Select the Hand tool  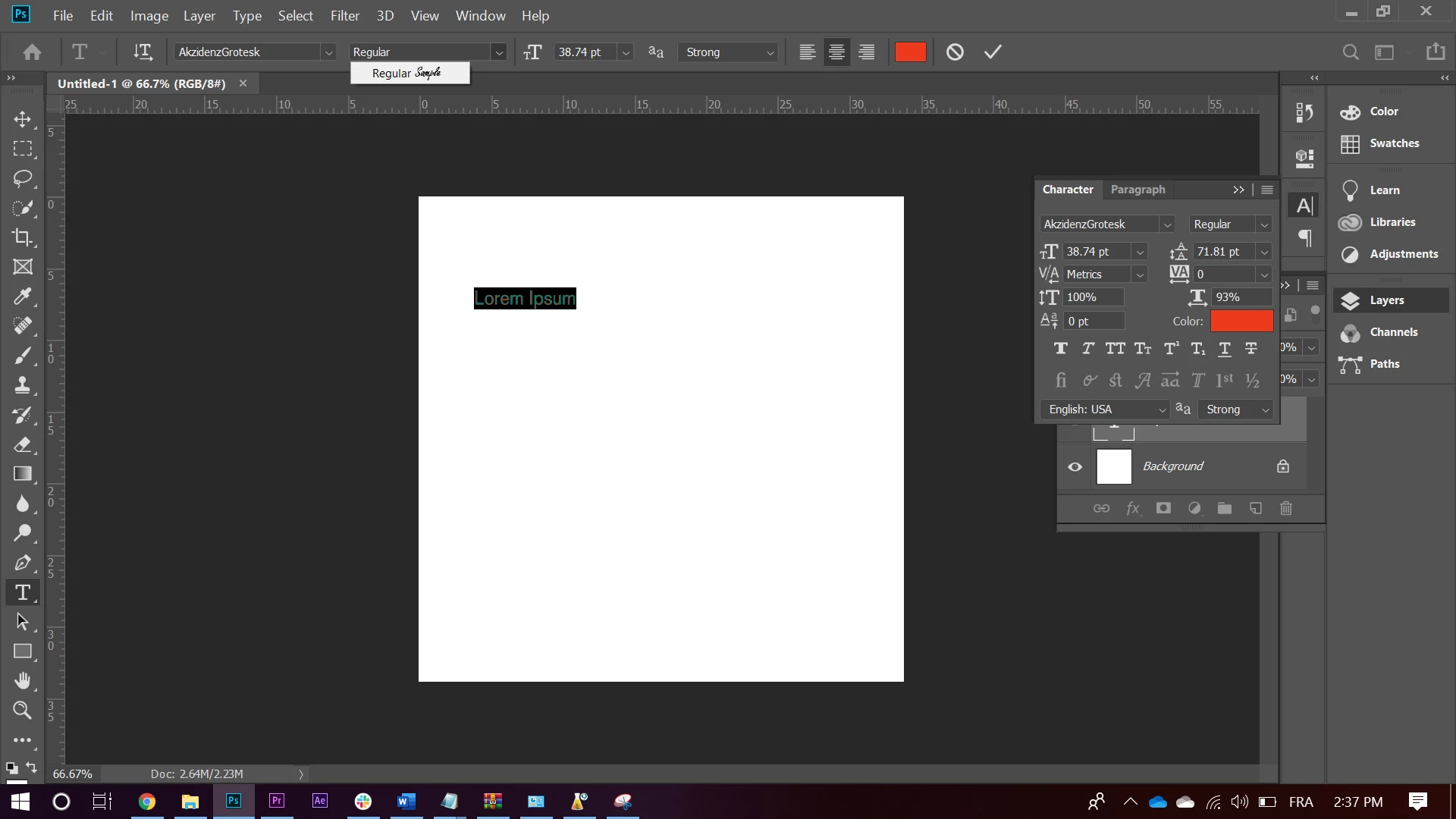[22, 680]
